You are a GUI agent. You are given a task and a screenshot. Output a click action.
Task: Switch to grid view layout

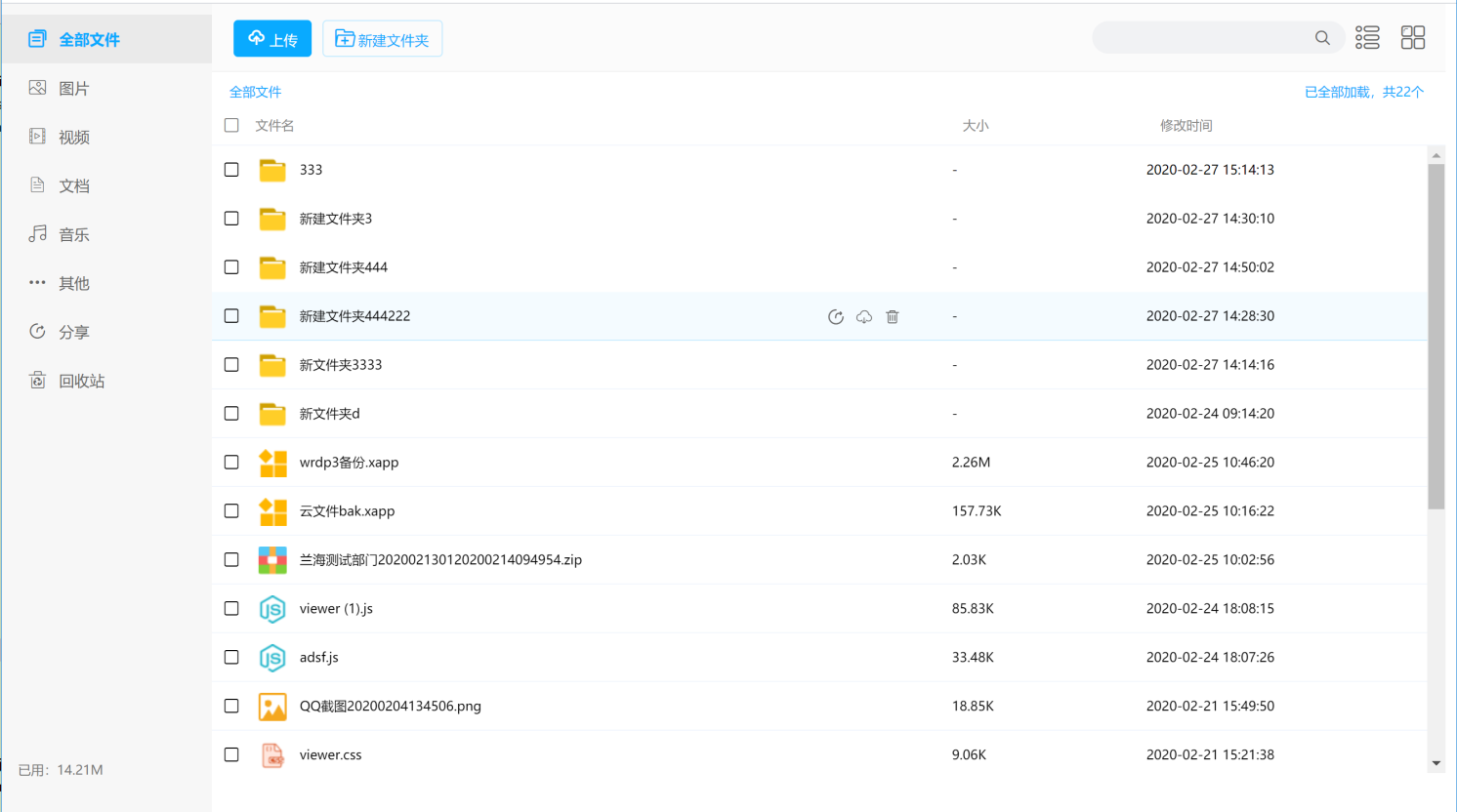tap(1413, 38)
